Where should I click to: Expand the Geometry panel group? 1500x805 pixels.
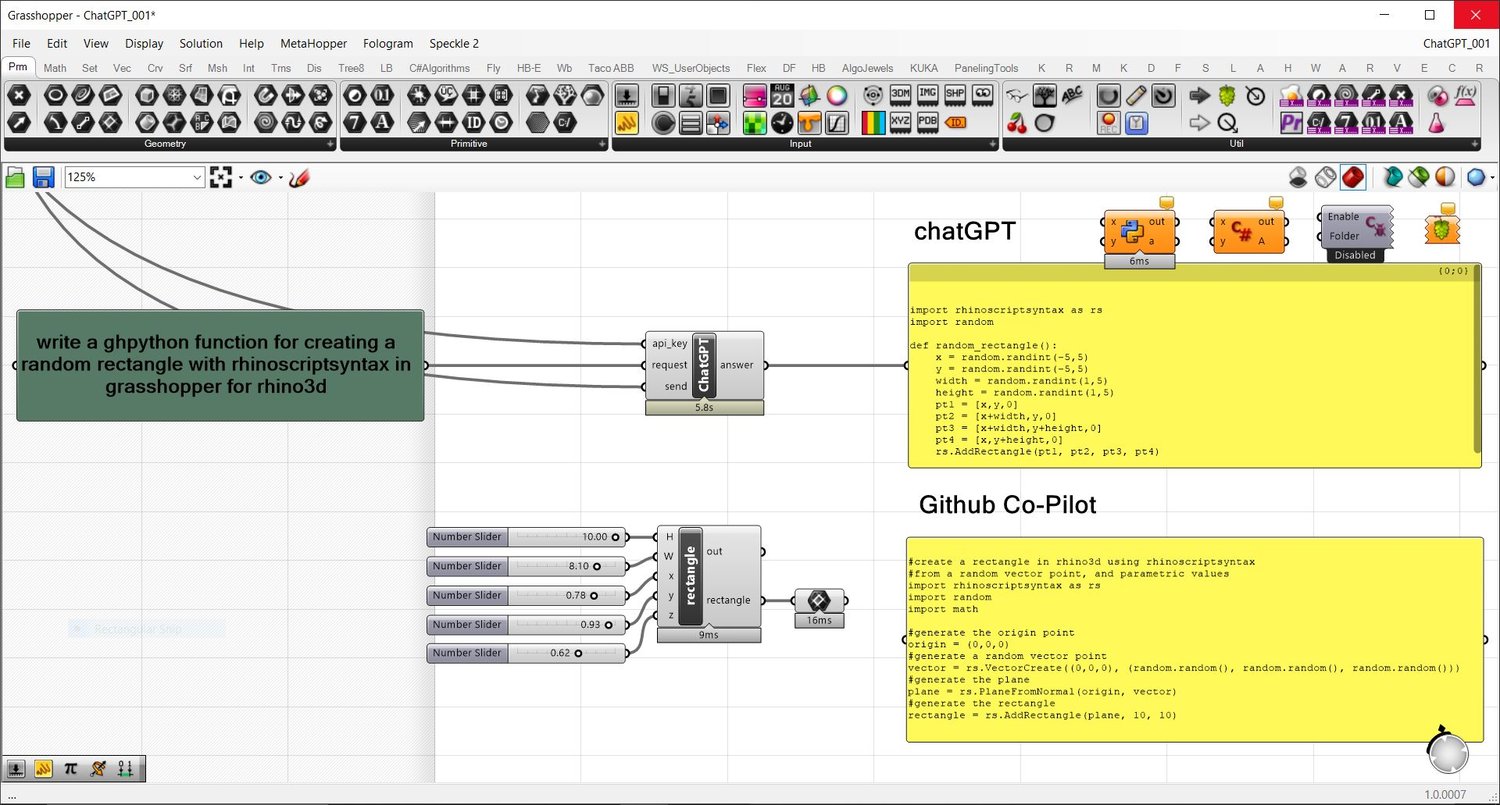330,144
